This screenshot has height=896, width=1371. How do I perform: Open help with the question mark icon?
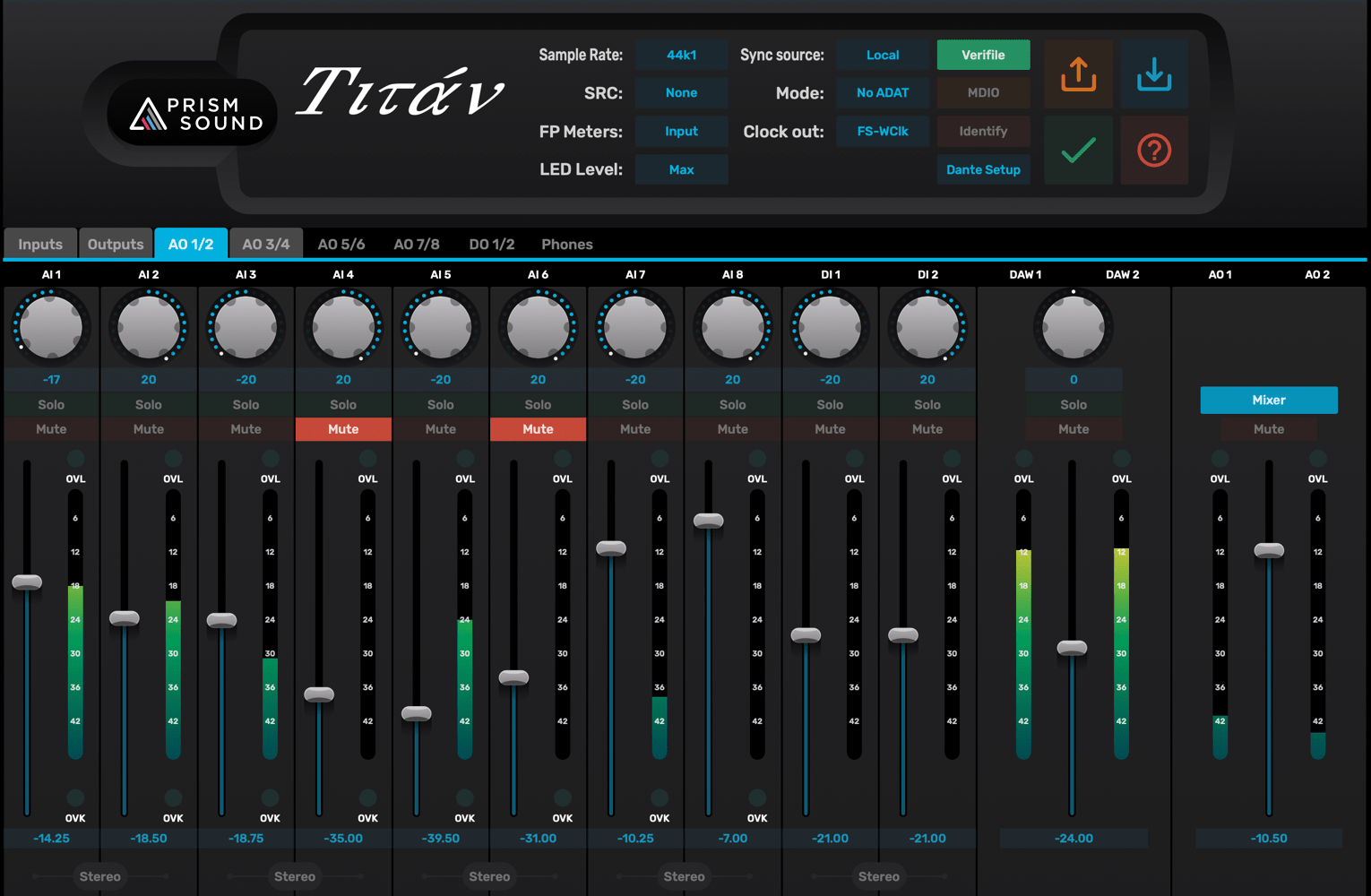click(1154, 151)
